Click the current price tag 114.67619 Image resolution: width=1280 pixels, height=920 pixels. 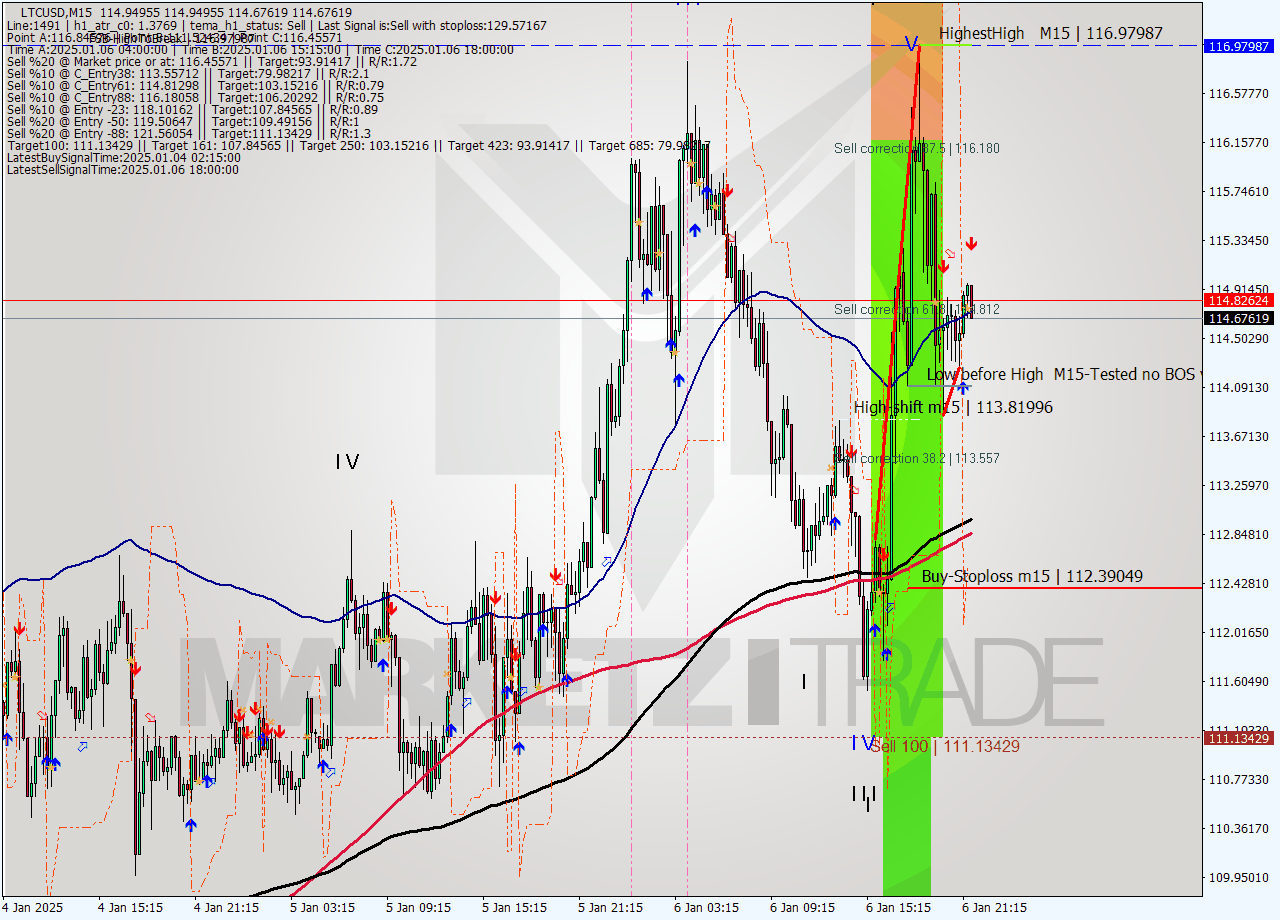coord(1241,318)
